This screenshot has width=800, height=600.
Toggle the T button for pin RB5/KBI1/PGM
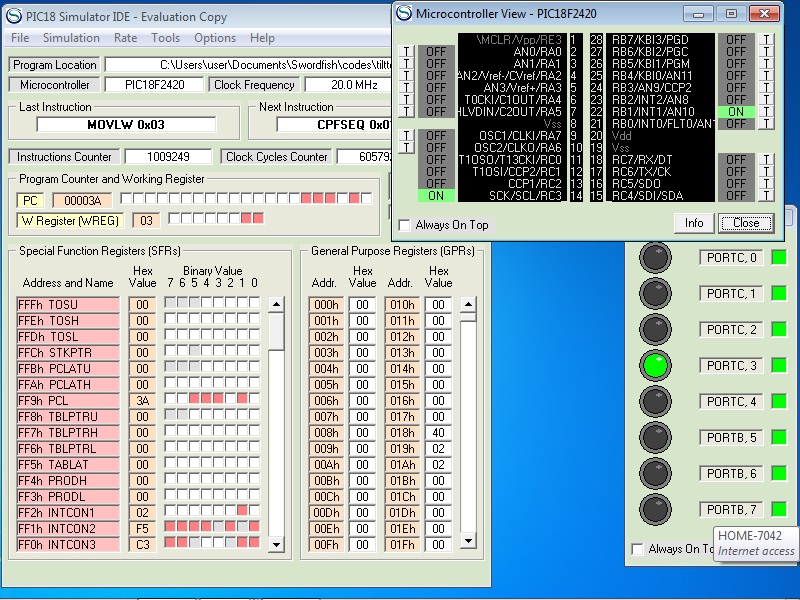click(766, 64)
